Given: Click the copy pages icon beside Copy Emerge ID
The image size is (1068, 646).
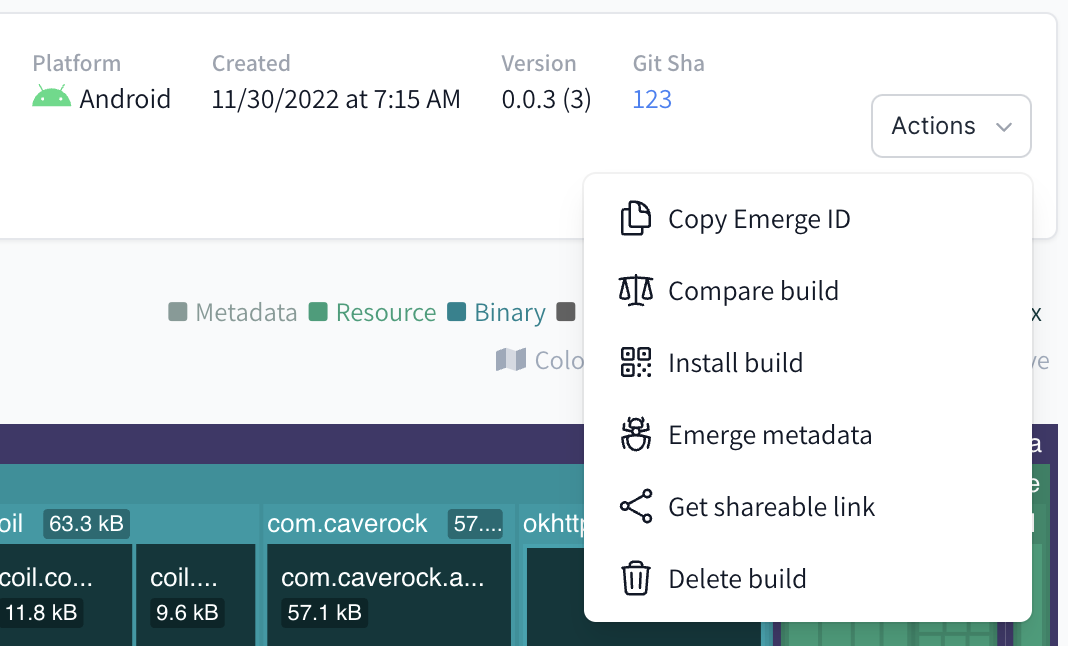Looking at the screenshot, I should tap(635, 218).
